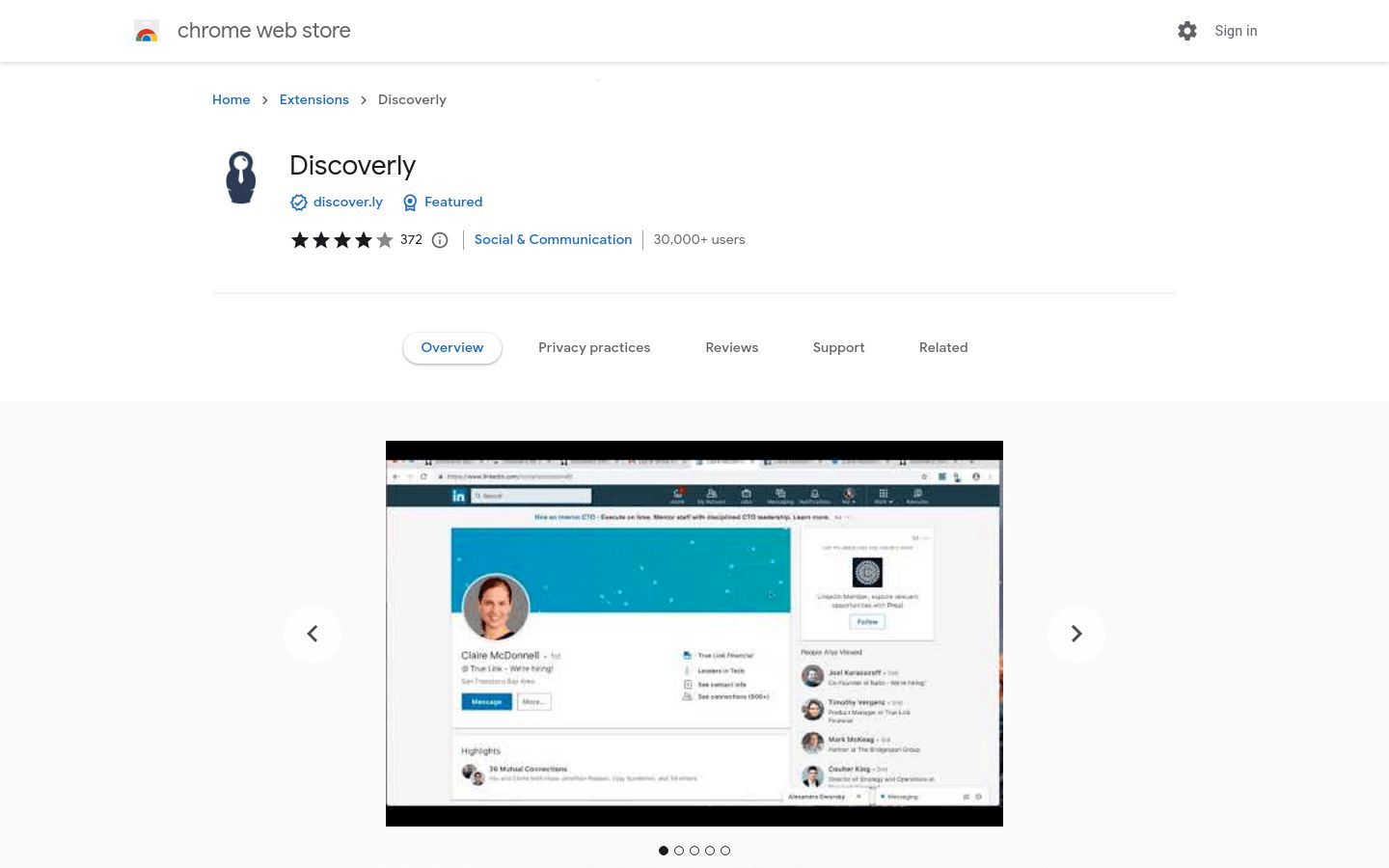Open the Social & Communication category

[x=553, y=239]
